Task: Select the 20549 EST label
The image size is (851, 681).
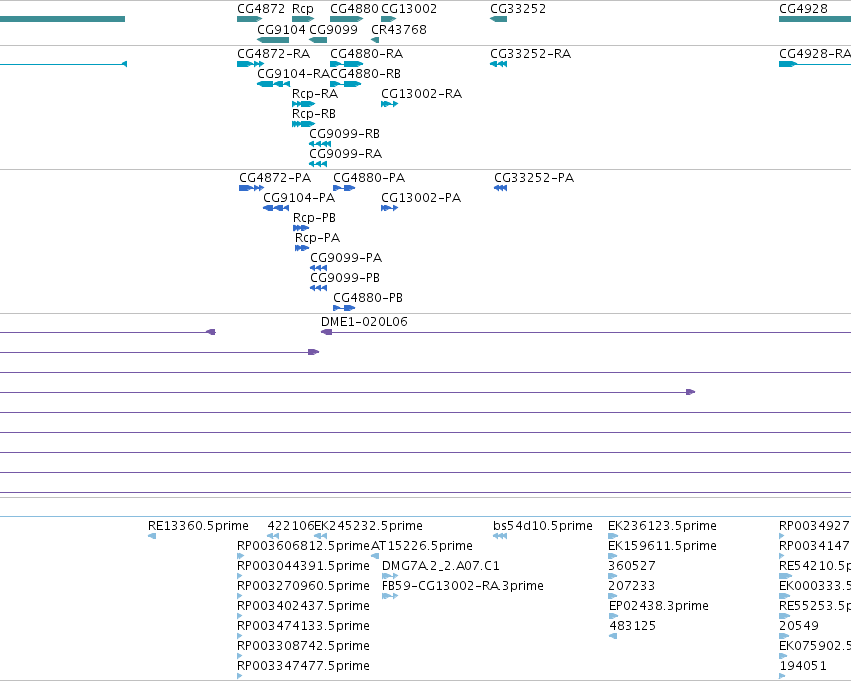Action: [x=799, y=626]
